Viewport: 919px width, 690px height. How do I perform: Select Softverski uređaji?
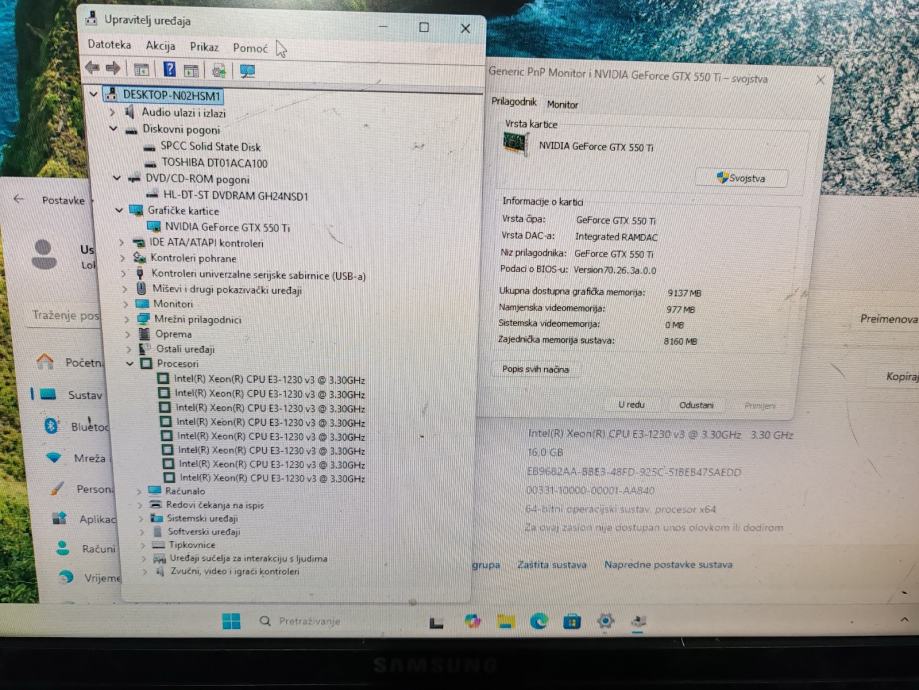[x=203, y=532]
